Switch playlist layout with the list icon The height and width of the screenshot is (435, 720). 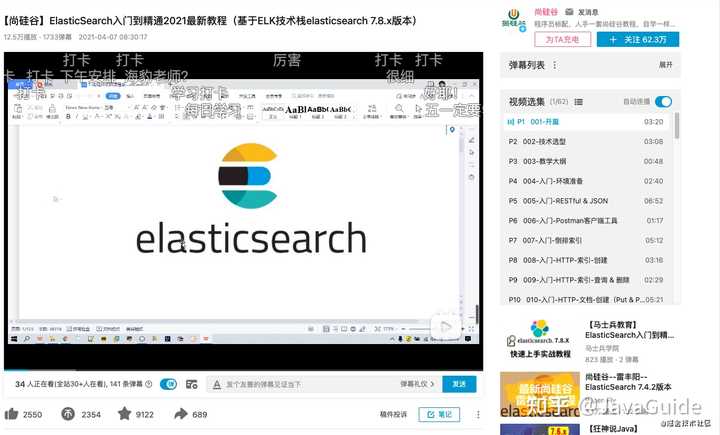(x=579, y=102)
